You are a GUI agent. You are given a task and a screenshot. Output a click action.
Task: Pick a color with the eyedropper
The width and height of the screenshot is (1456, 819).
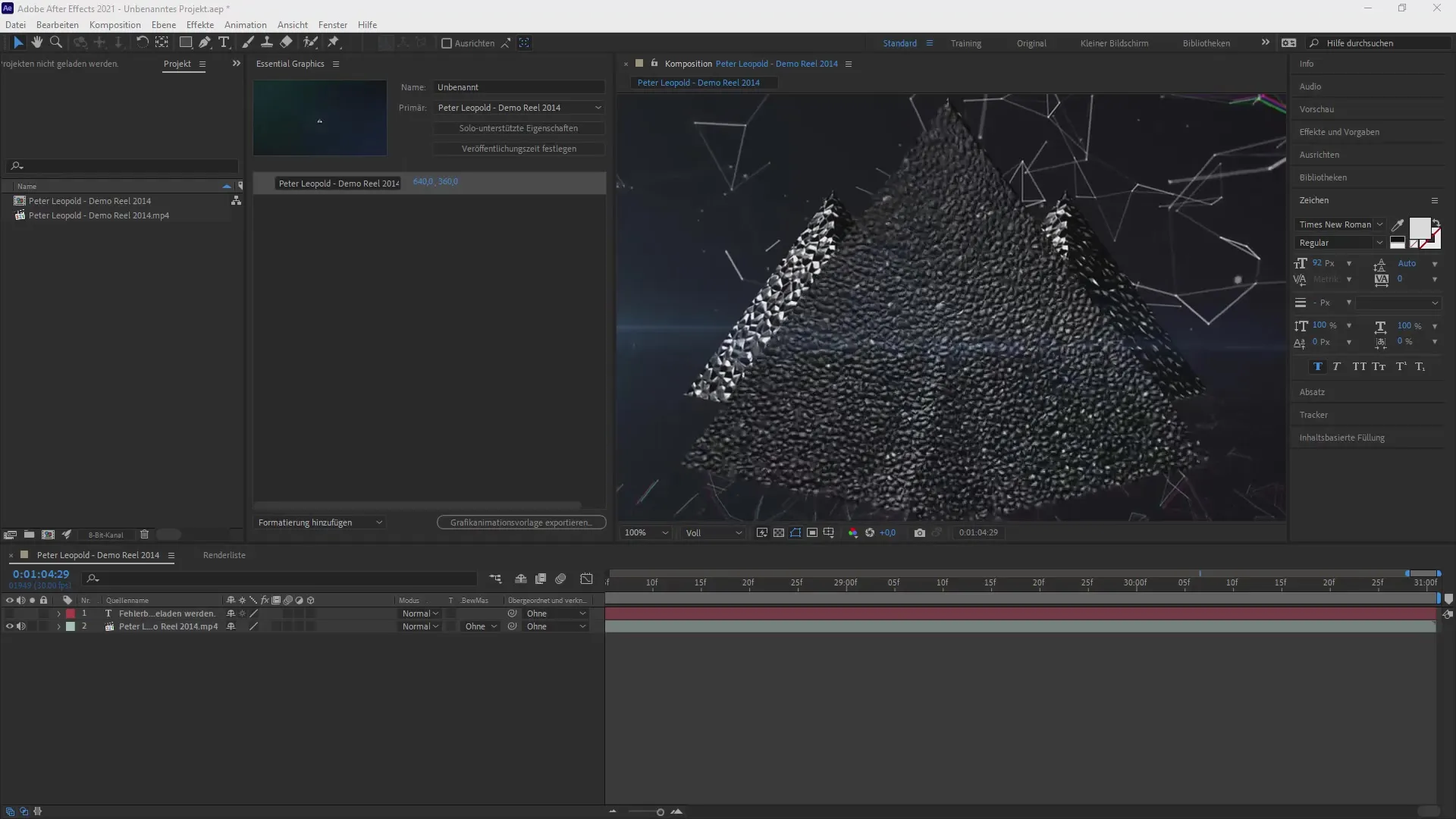point(1397,224)
